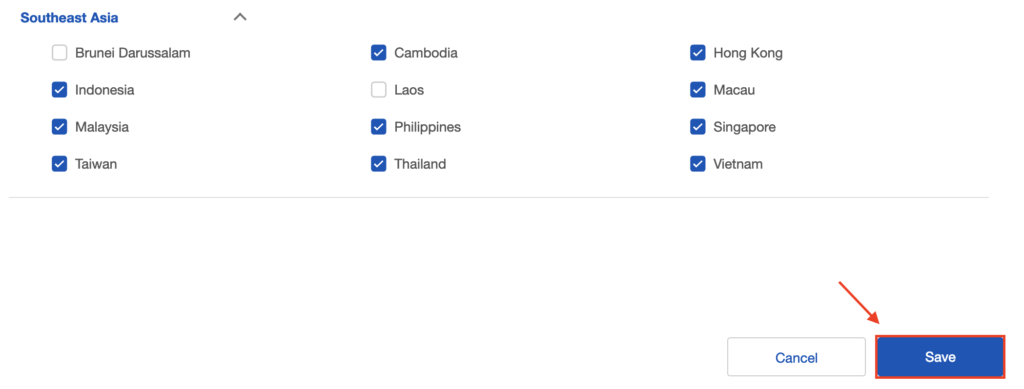Click the Save button
Viewport: 1024px width, 389px height.
pyautogui.click(x=940, y=357)
